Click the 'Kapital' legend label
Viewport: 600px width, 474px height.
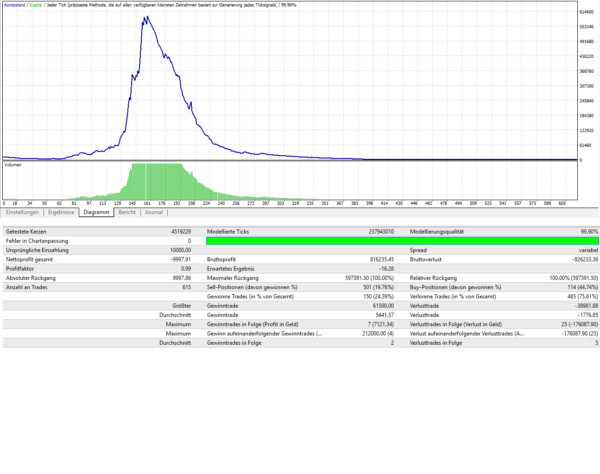[x=36, y=5]
